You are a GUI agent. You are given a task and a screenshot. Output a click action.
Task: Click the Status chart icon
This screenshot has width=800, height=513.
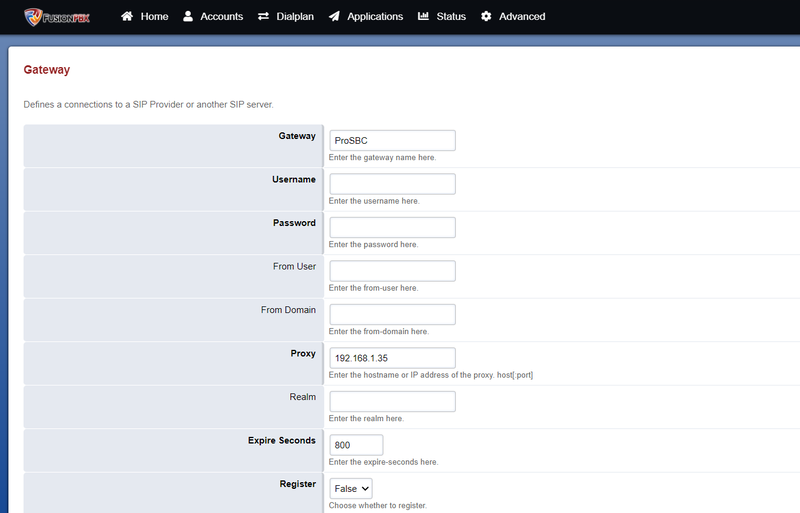[x=423, y=16]
